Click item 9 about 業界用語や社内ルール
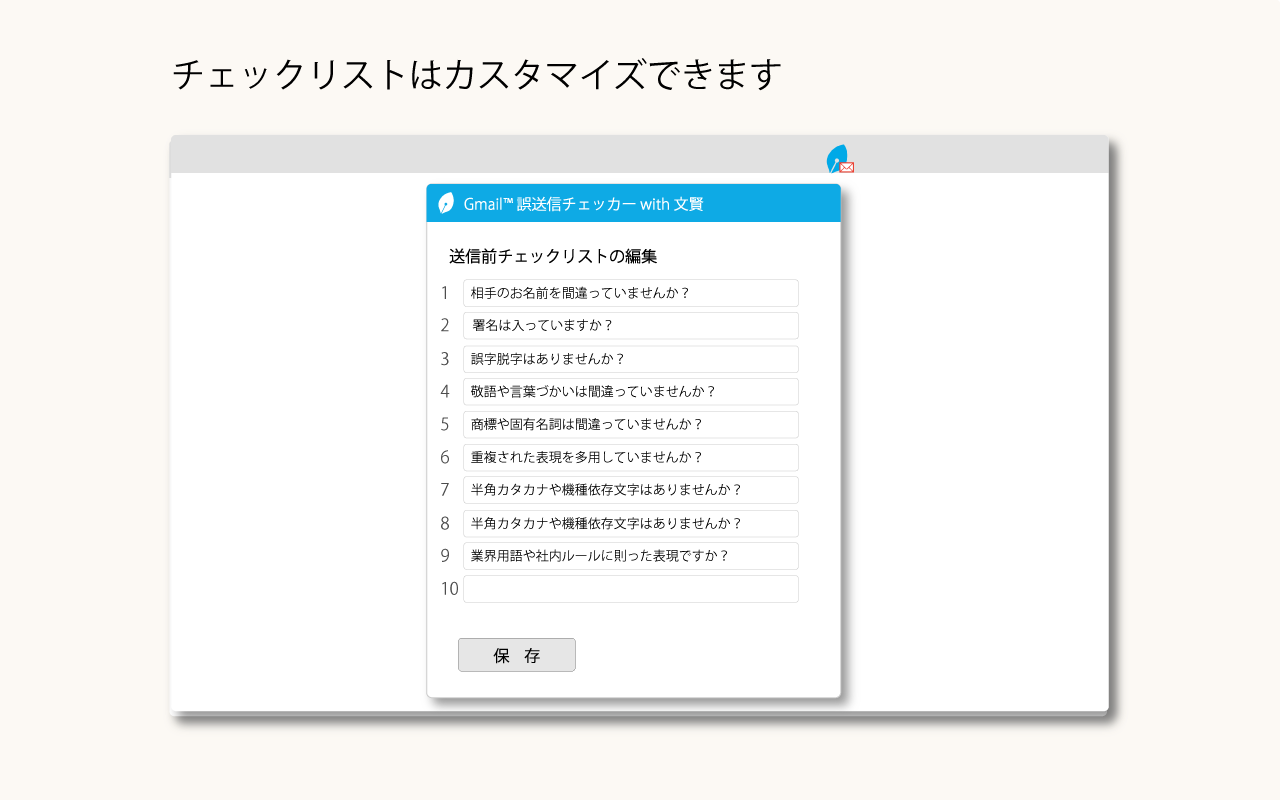Image resolution: width=1280 pixels, height=800 pixels. coord(630,556)
